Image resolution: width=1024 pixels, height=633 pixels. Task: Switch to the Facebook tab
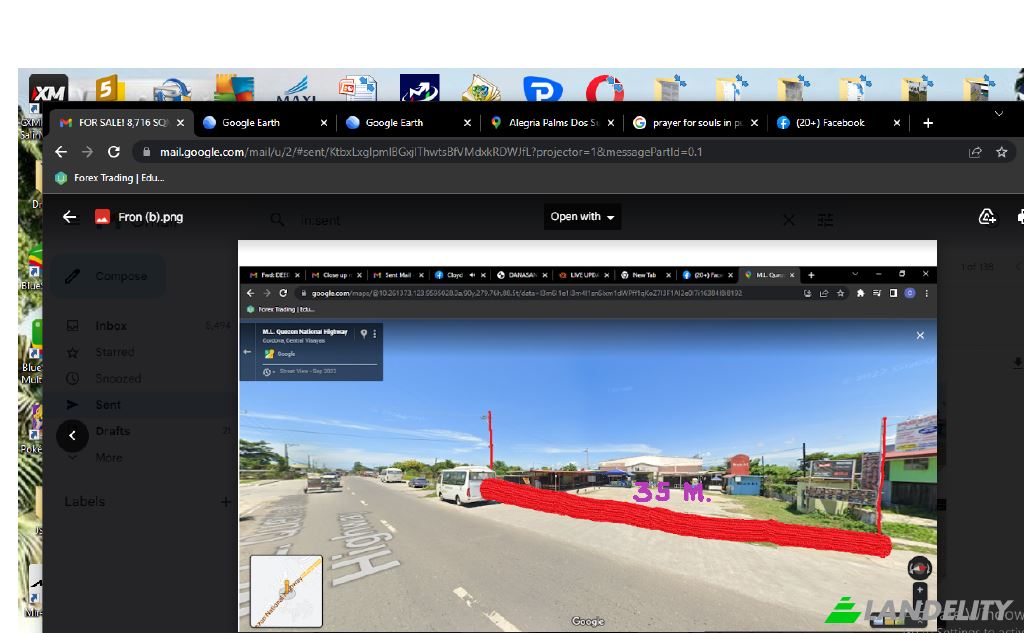click(829, 123)
